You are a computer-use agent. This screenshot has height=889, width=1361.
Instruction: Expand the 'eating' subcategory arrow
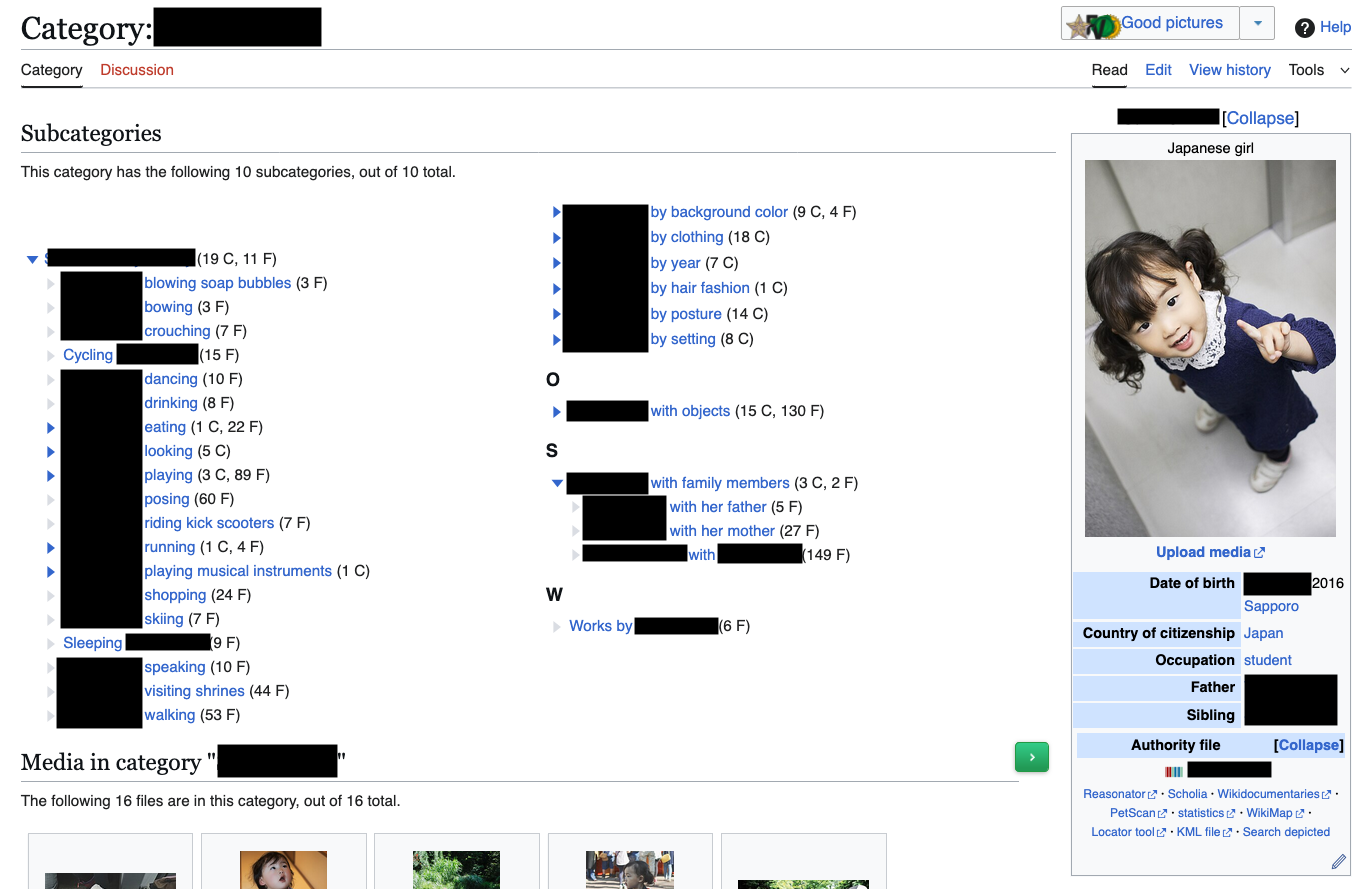51,427
